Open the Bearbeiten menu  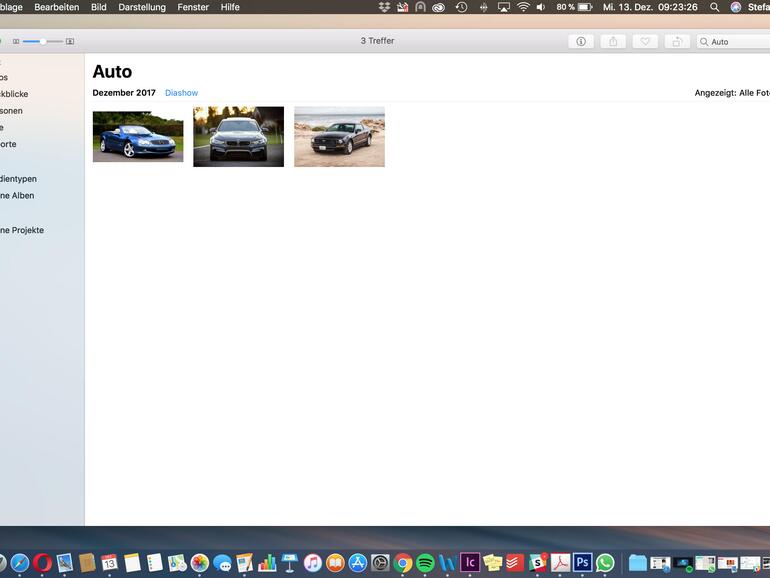pos(56,7)
